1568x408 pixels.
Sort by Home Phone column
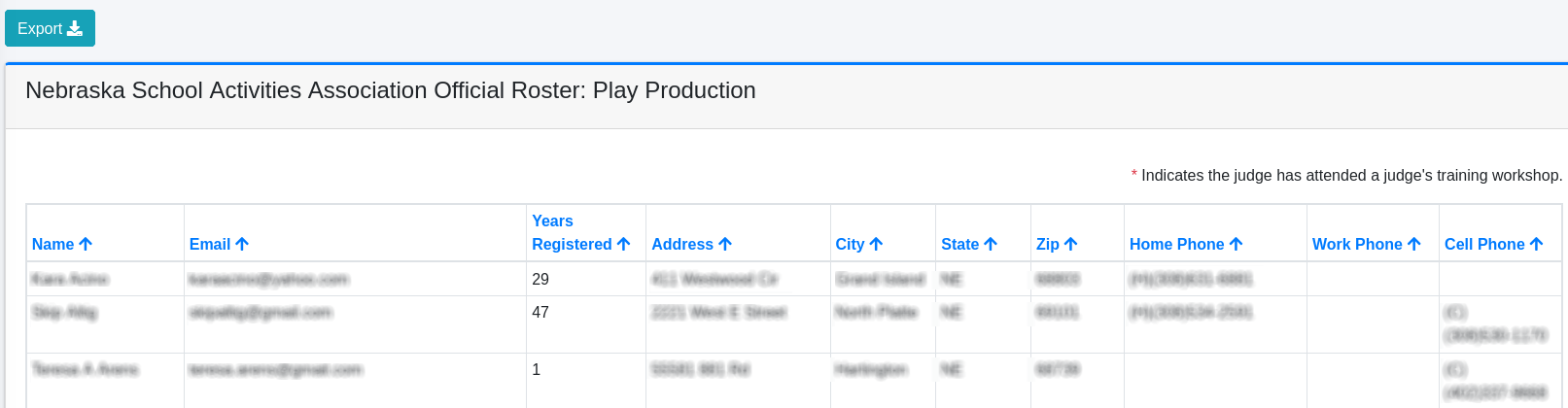point(1176,245)
